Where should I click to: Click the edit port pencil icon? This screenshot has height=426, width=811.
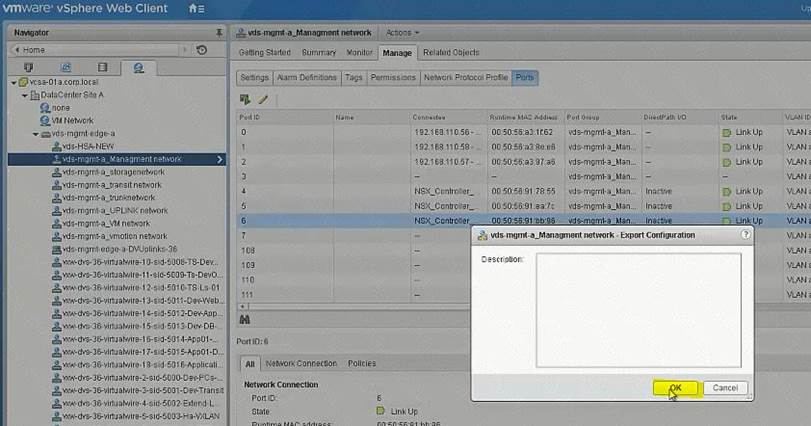[x=264, y=99]
